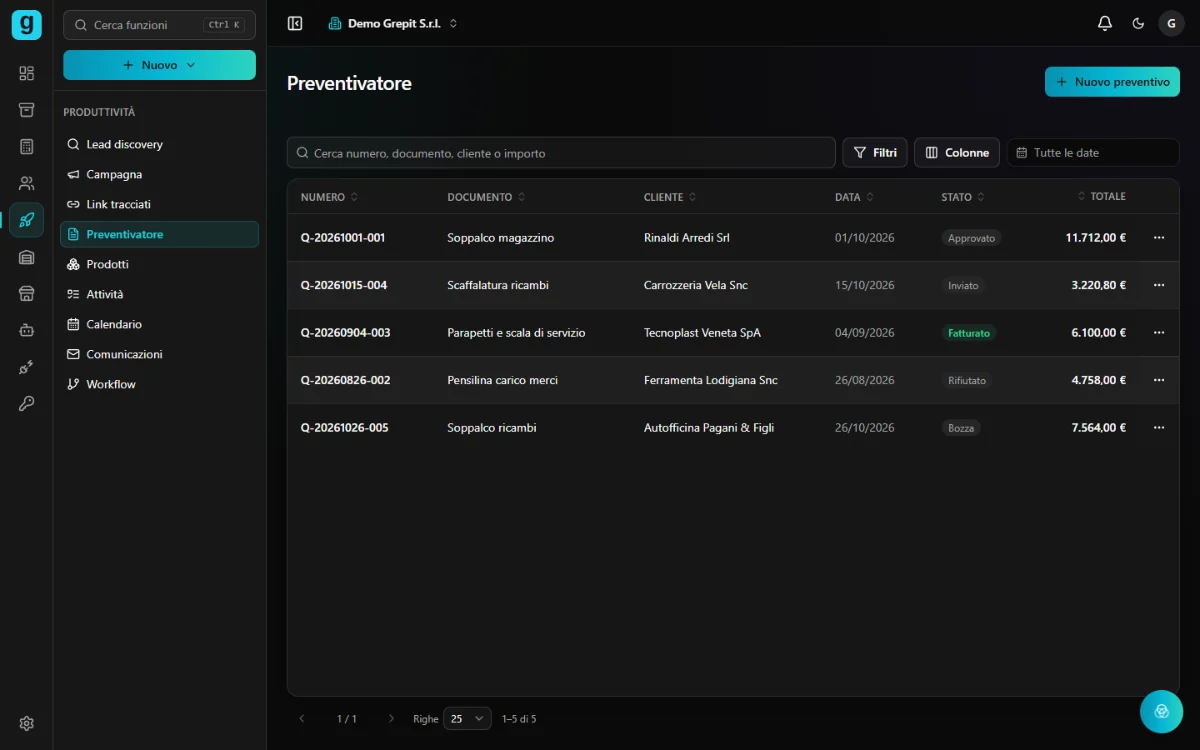Open the Demo Grepit S.r.l. company switcher
The height and width of the screenshot is (750, 1200).
pyautogui.click(x=393, y=23)
